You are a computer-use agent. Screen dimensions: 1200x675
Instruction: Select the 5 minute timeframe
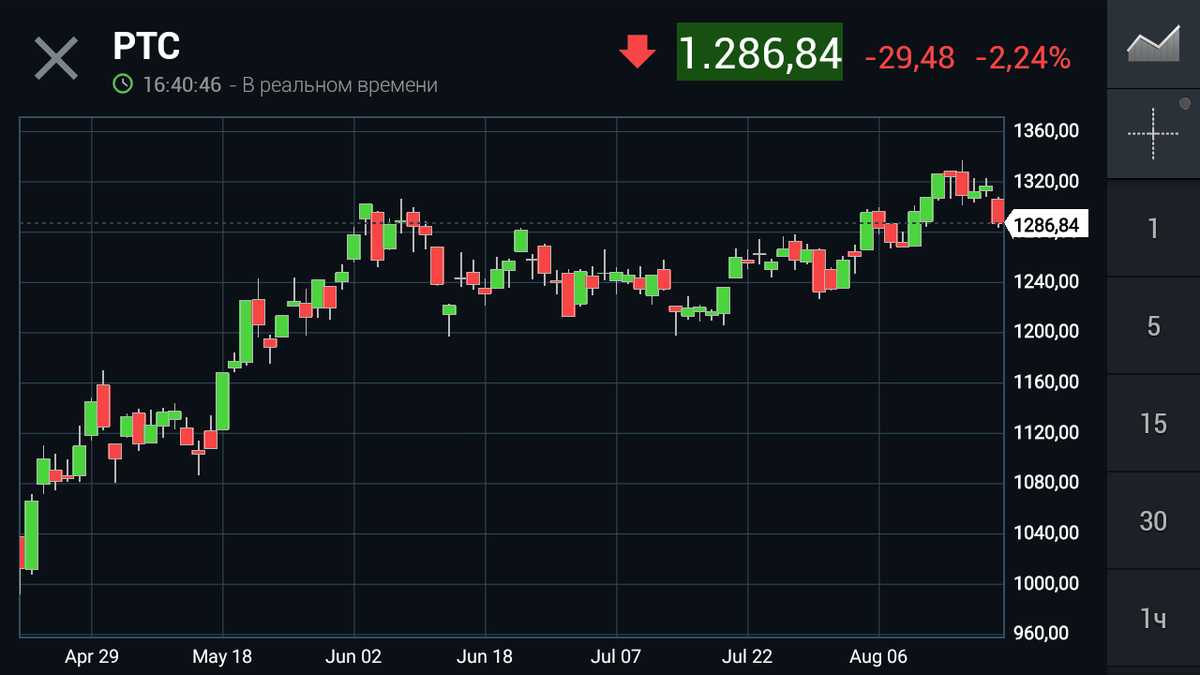(x=1154, y=326)
